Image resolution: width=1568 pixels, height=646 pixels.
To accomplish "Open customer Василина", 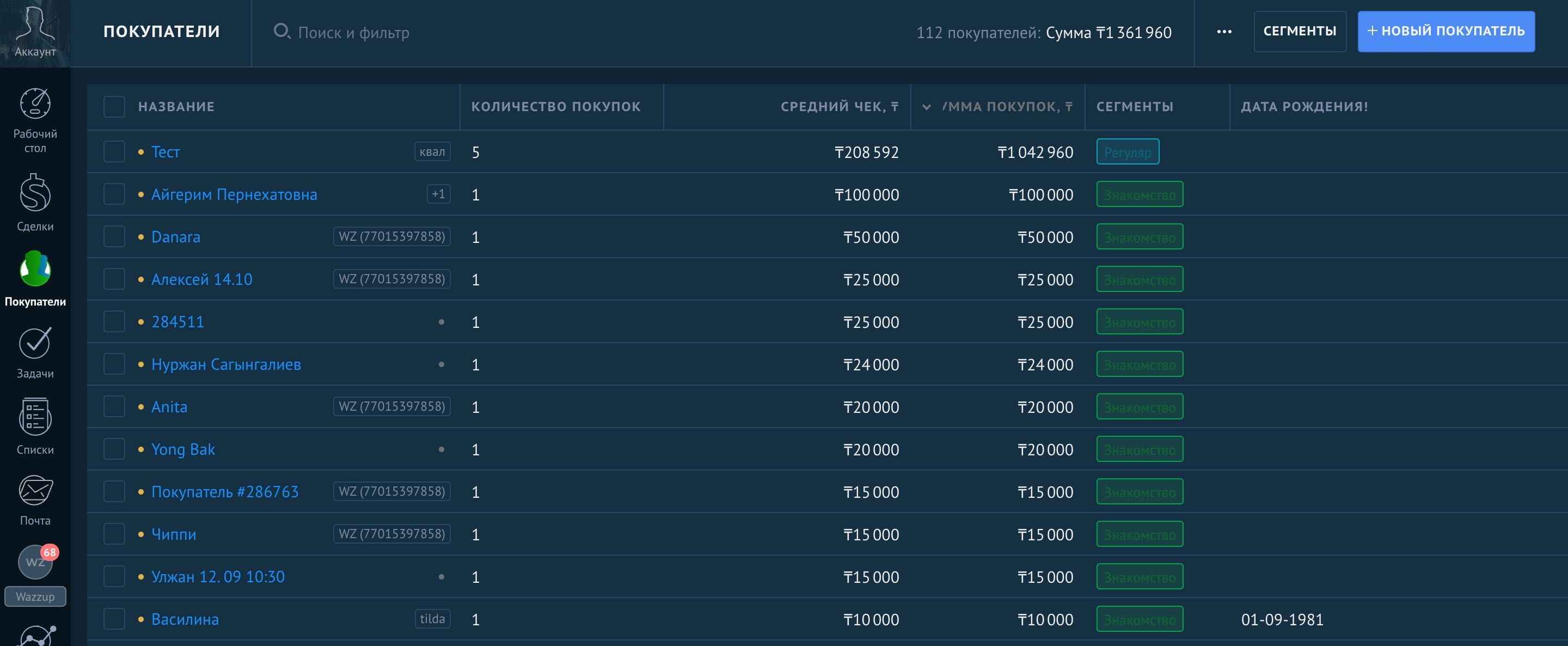I will tap(185, 619).
